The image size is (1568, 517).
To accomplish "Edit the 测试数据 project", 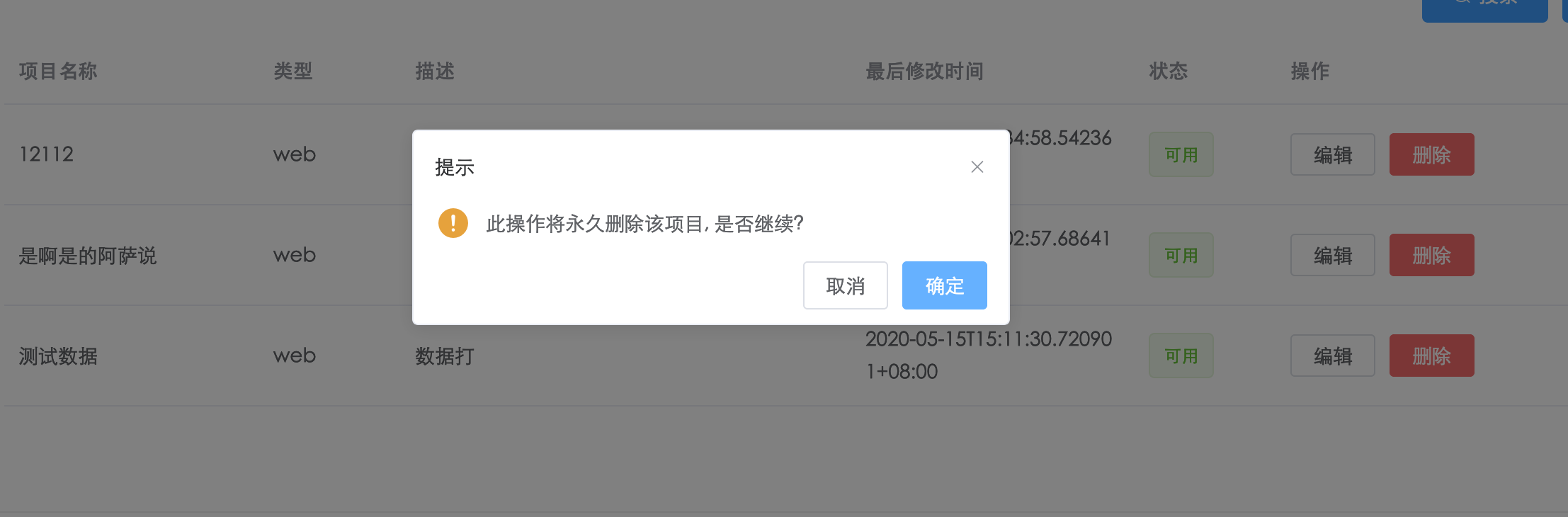I will [x=1333, y=356].
